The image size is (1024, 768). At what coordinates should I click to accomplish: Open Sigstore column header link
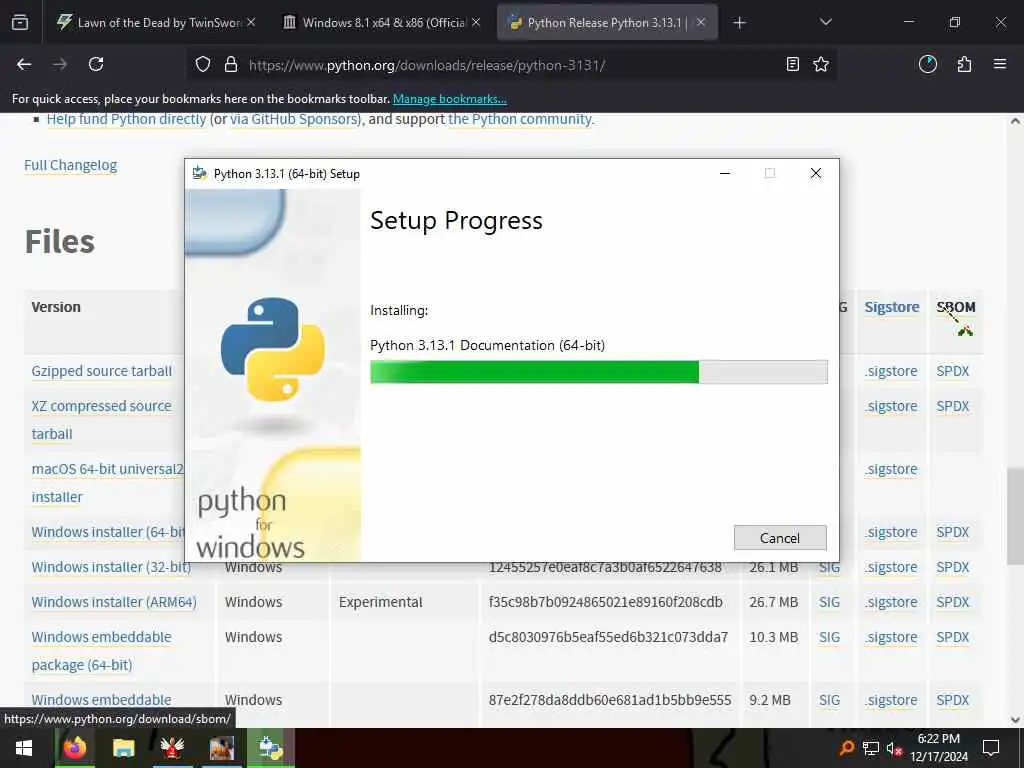891,307
